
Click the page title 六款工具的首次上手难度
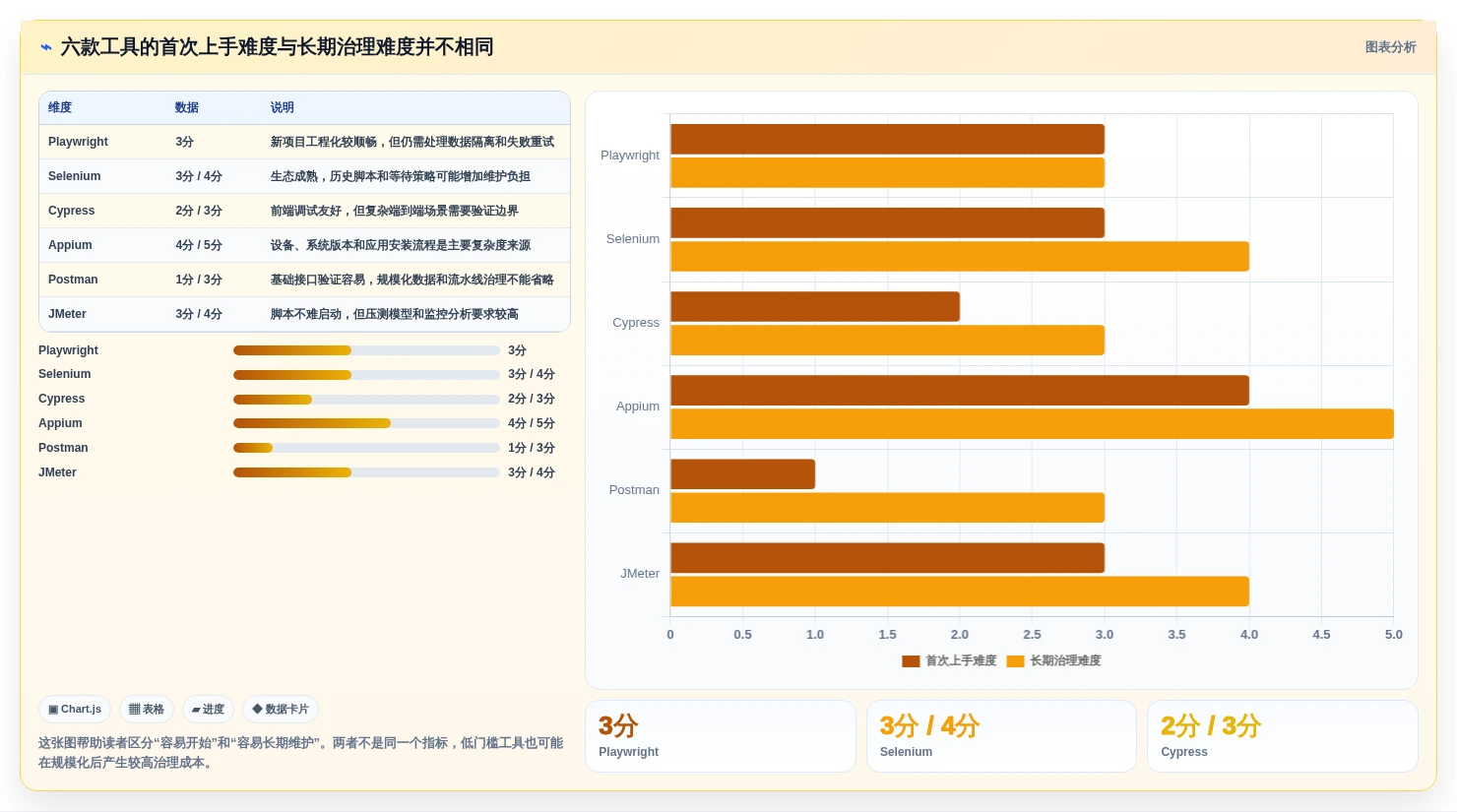(277, 47)
